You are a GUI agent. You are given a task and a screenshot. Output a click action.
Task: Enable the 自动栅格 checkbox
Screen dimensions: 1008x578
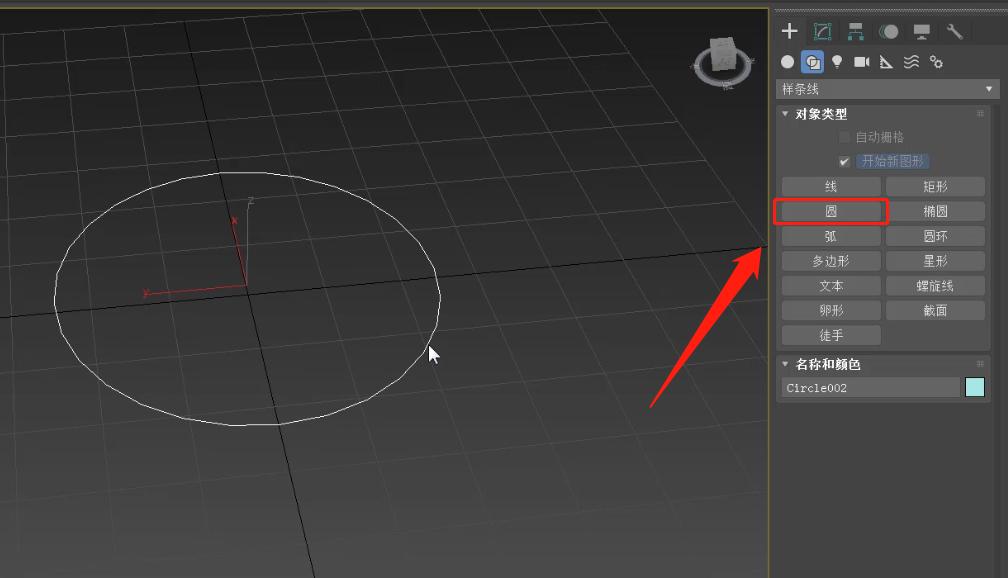click(845, 137)
